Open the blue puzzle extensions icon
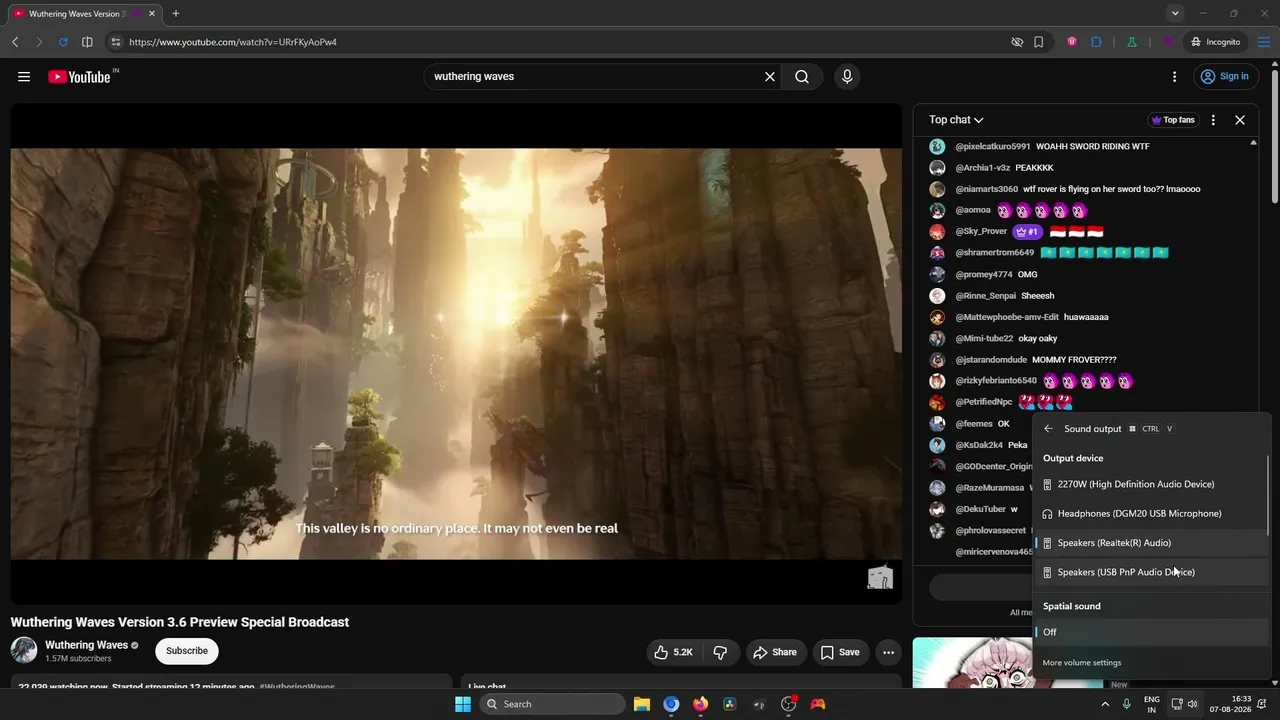 (x=1096, y=42)
